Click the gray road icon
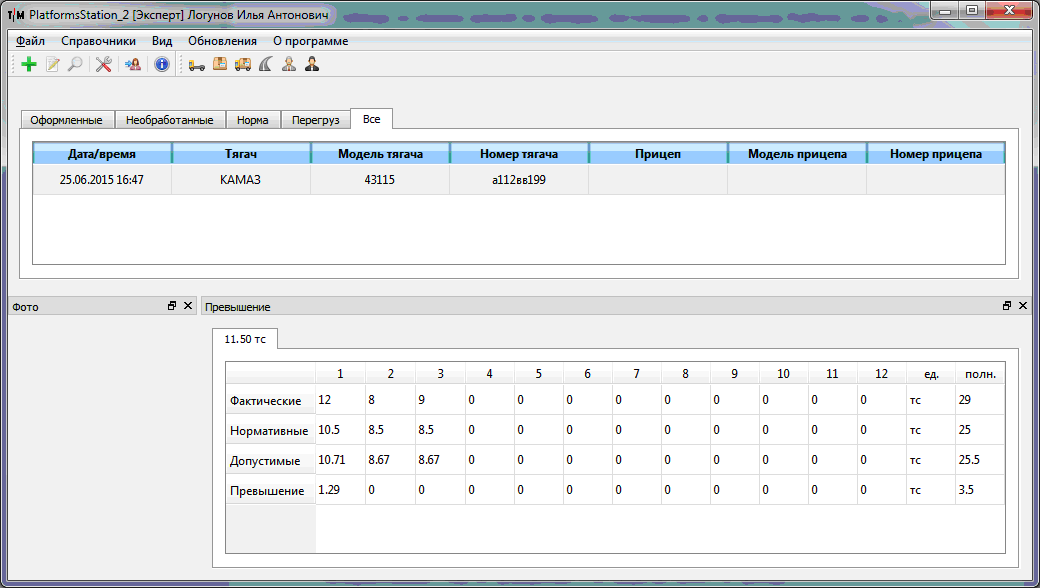 point(266,65)
